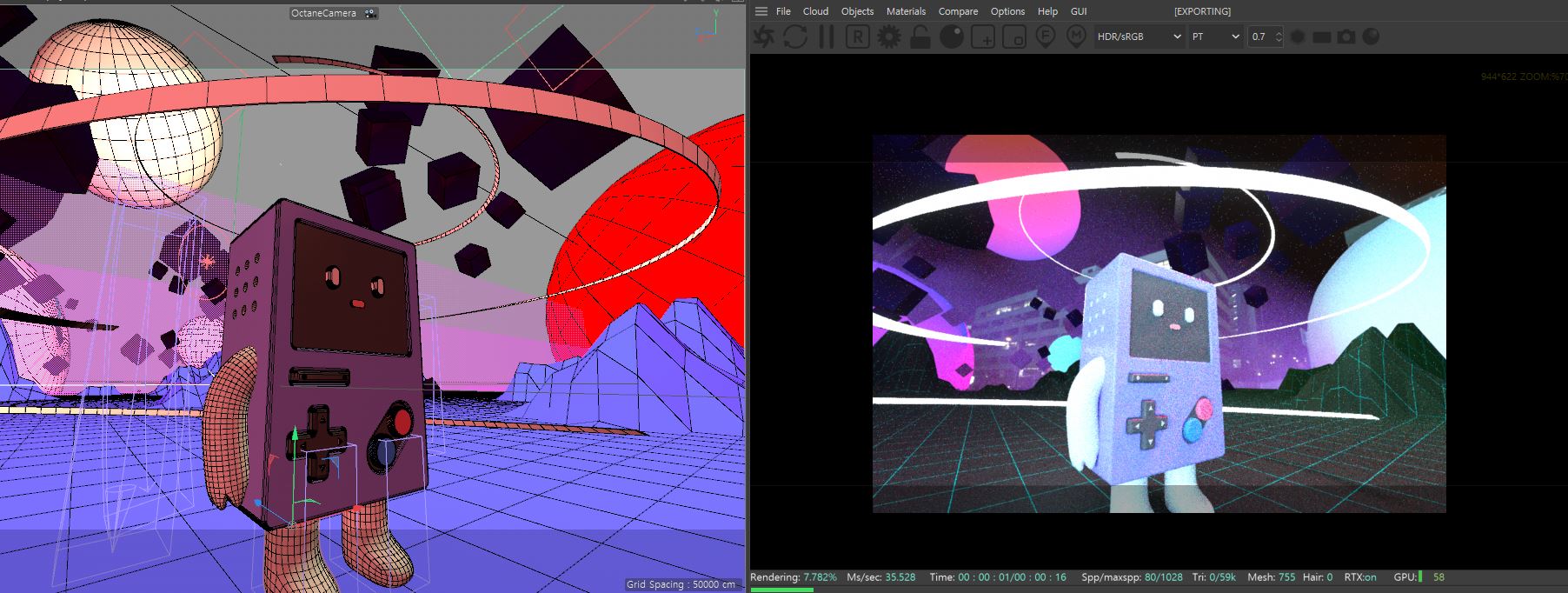Click the Octane send scene and restart render icon

(x=764, y=37)
